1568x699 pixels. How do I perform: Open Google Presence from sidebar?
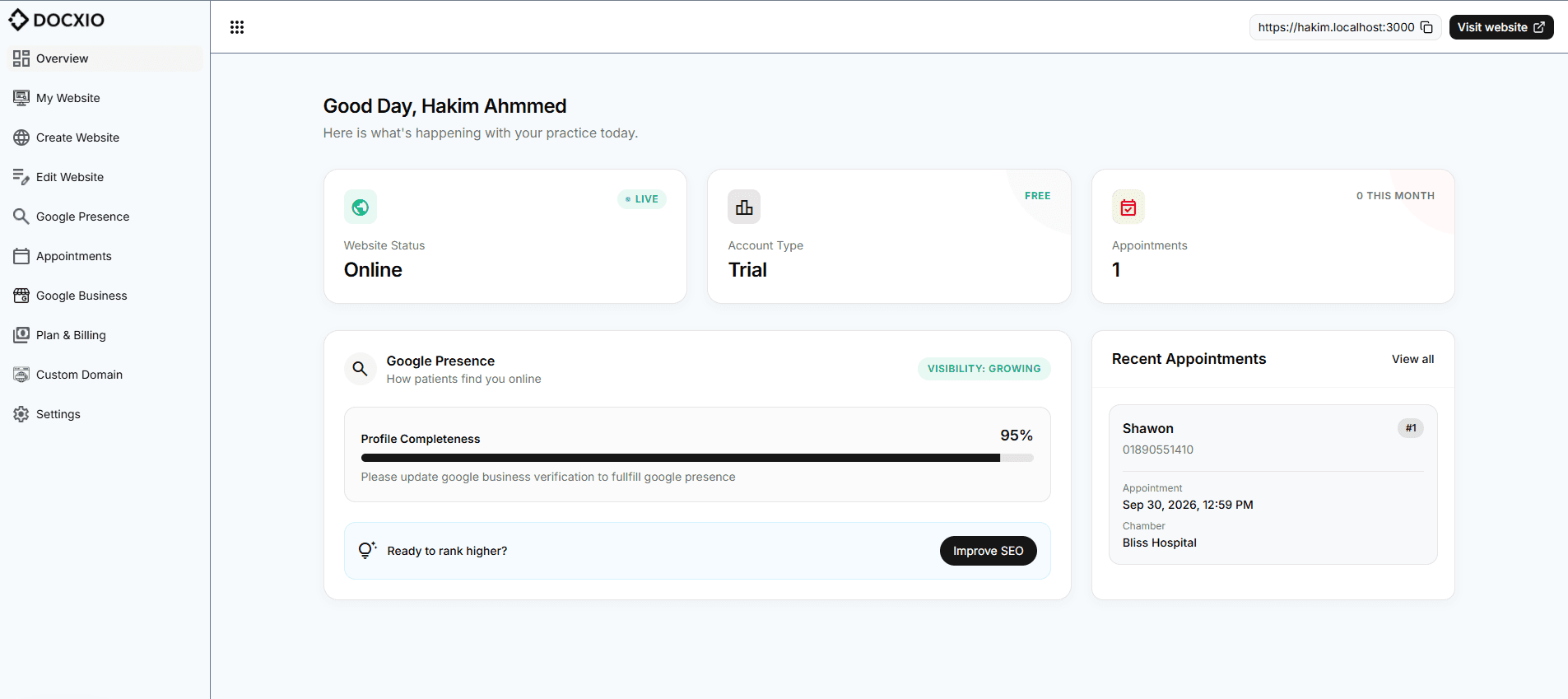click(x=105, y=217)
